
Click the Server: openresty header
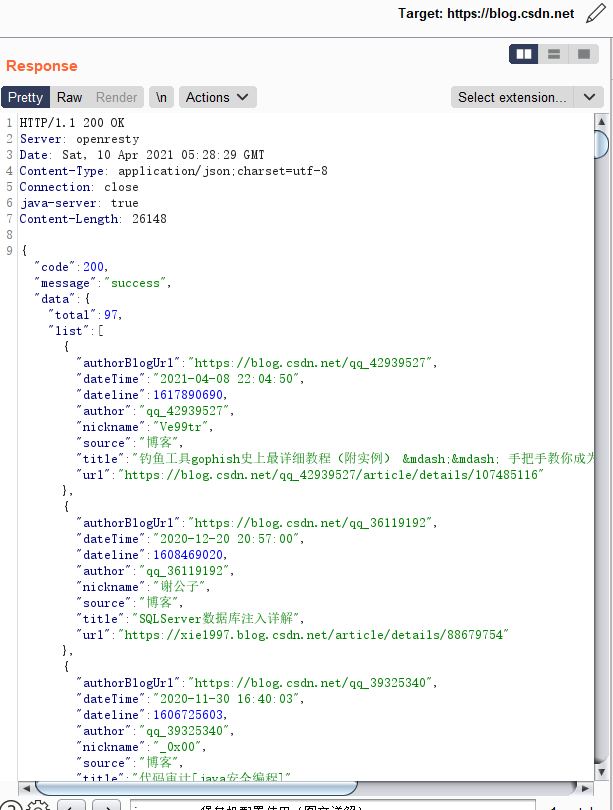[x=80, y=139]
